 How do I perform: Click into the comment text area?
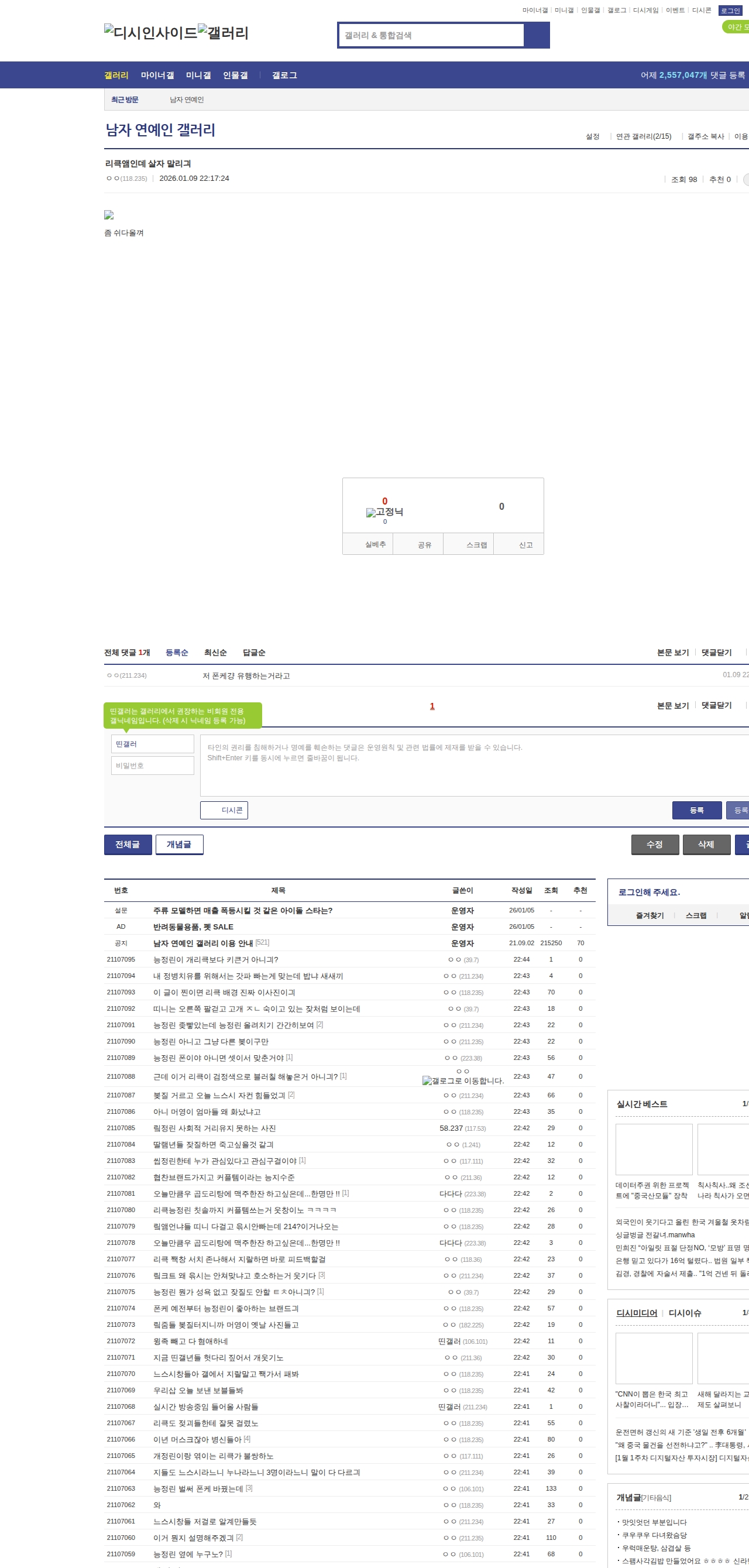pos(475,766)
